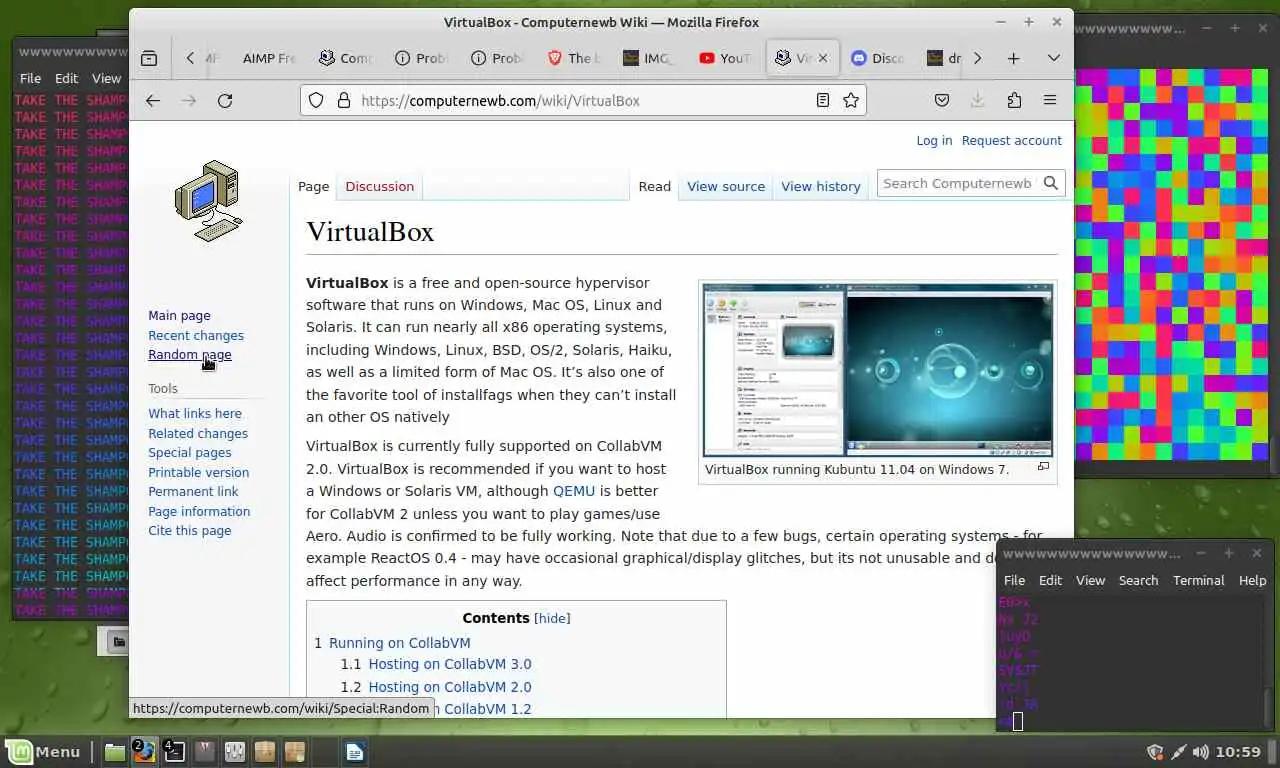The width and height of the screenshot is (1280, 768).
Task: Bookmark this page with the star icon
Action: coord(851,100)
